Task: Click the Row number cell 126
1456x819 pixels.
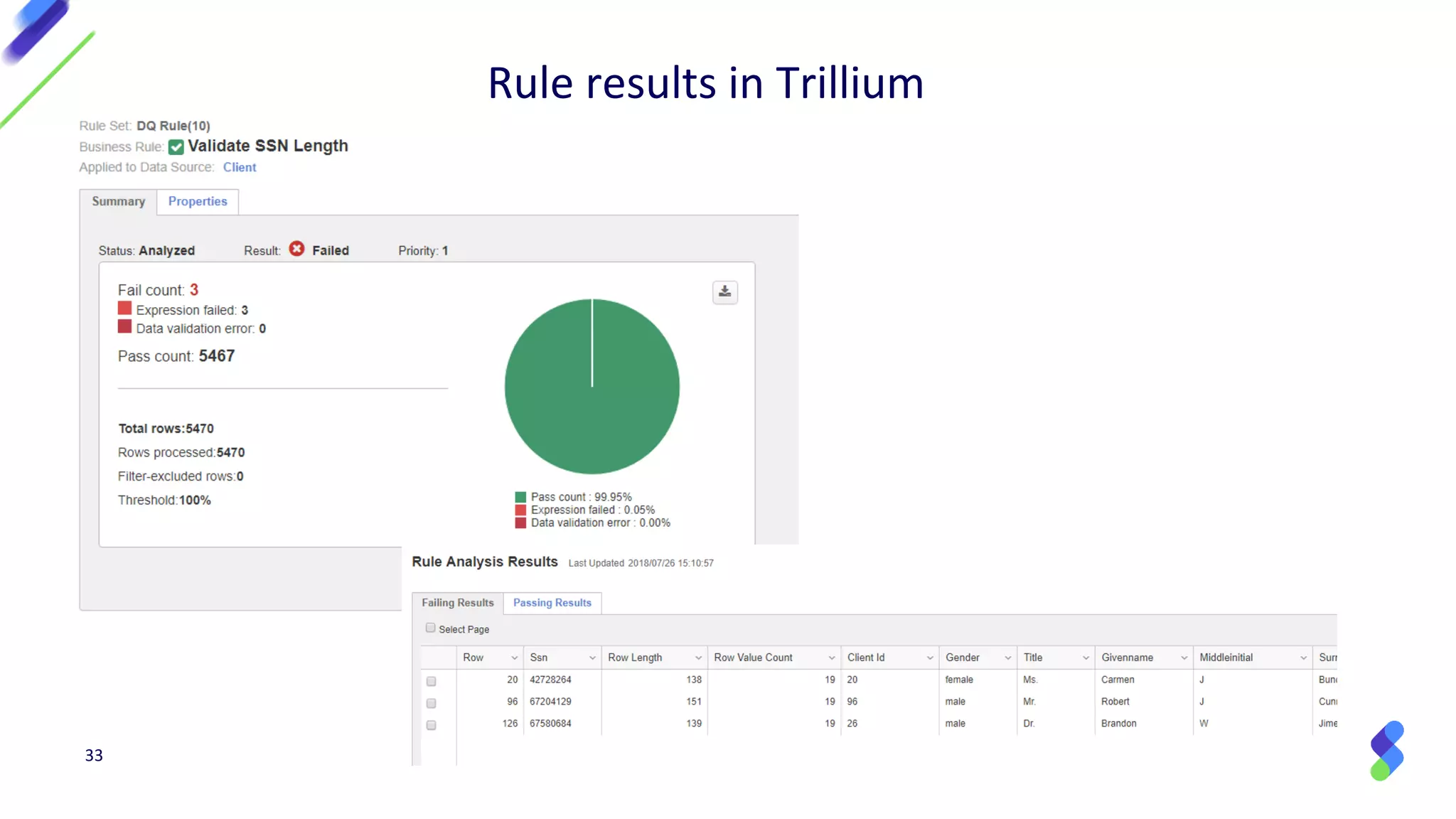Action: [x=510, y=724]
